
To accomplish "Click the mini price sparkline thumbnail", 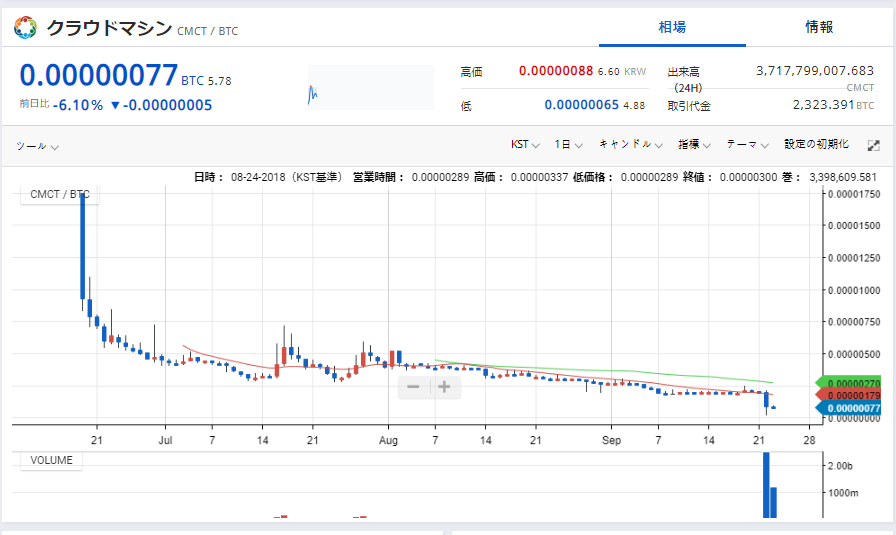I will click(370, 88).
